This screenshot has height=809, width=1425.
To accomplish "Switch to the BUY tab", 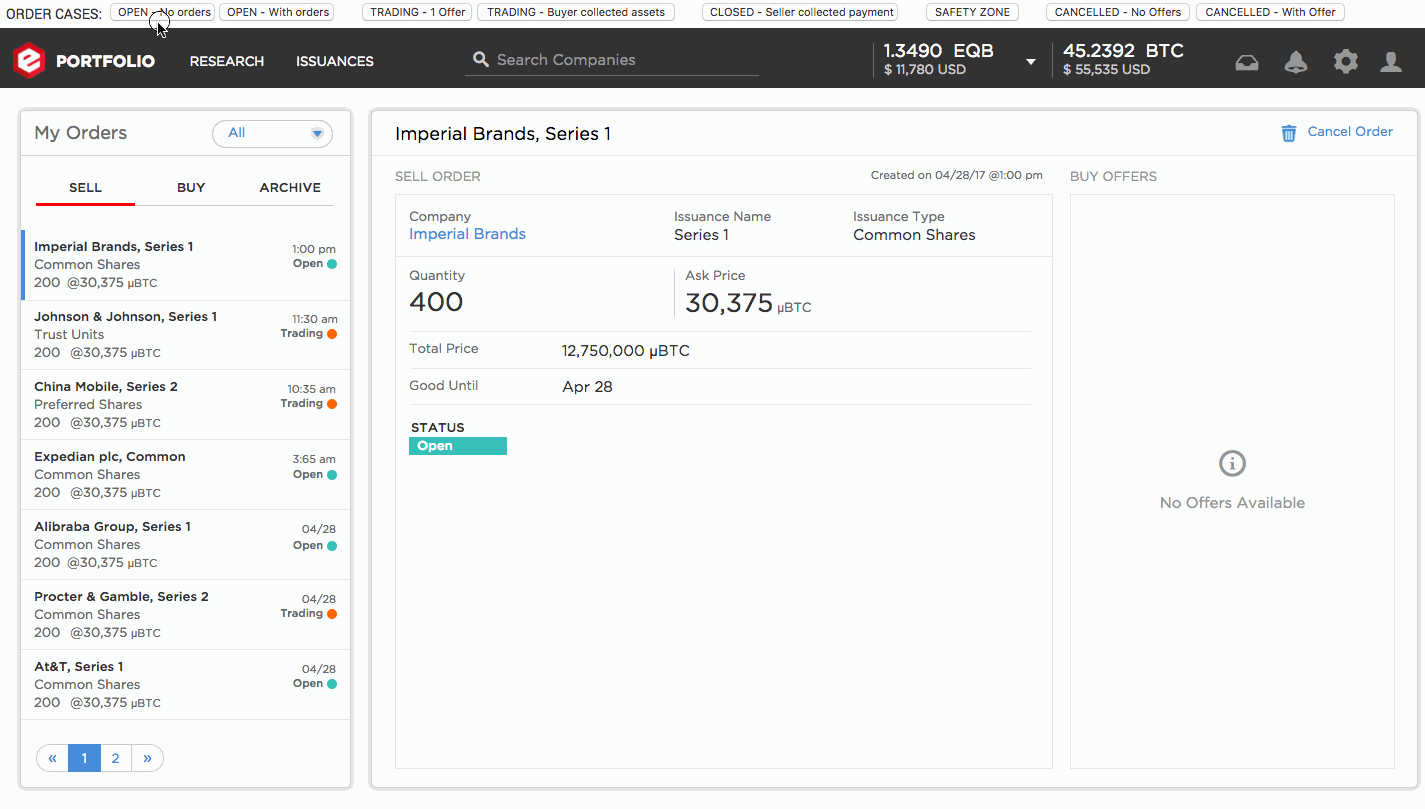I will point(191,188).
